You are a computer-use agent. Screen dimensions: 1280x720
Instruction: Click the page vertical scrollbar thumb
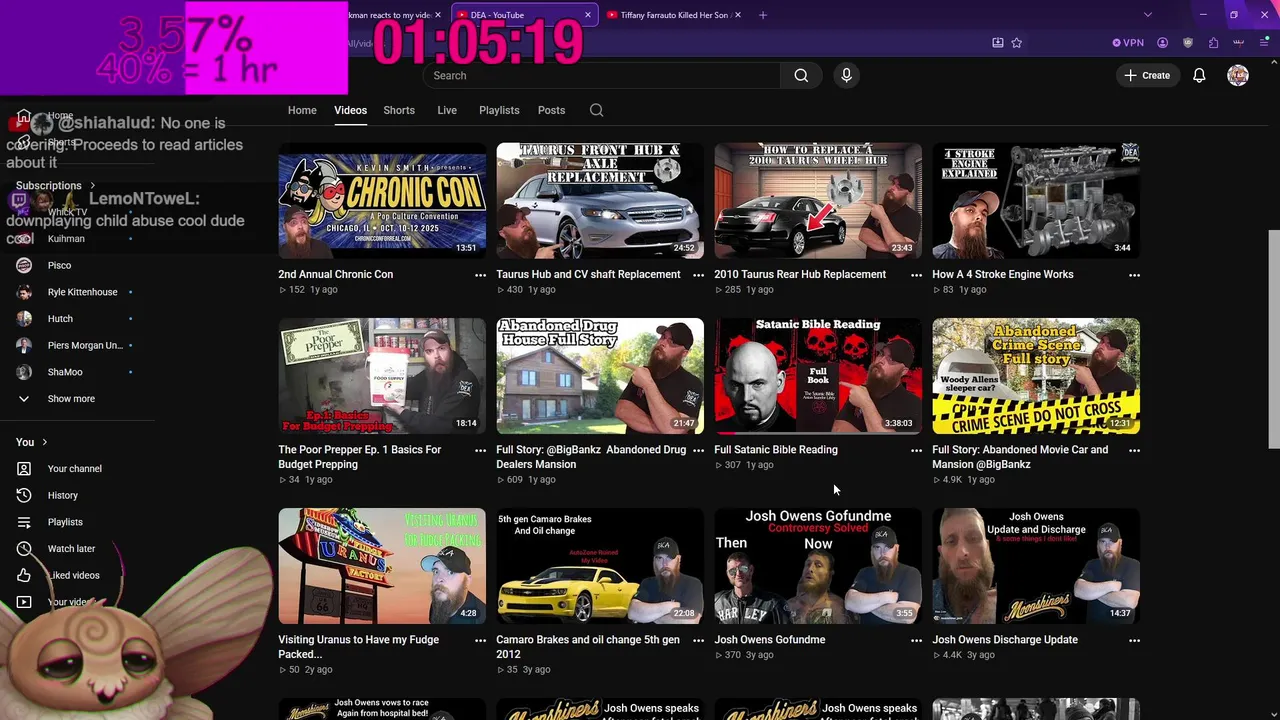tap(1273, 339)
